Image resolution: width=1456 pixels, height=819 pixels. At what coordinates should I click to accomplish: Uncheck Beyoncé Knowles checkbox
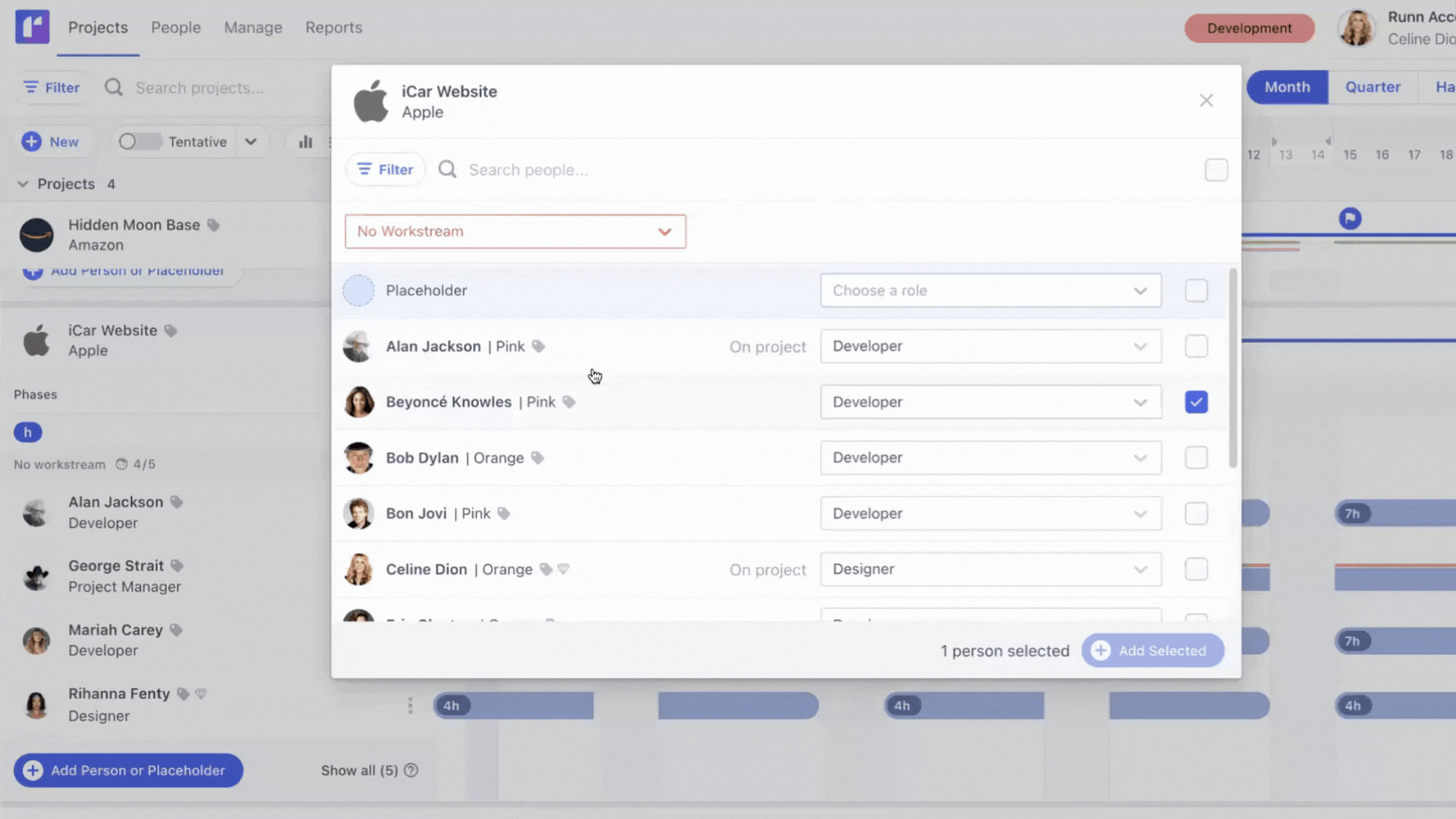(1196, 402)
